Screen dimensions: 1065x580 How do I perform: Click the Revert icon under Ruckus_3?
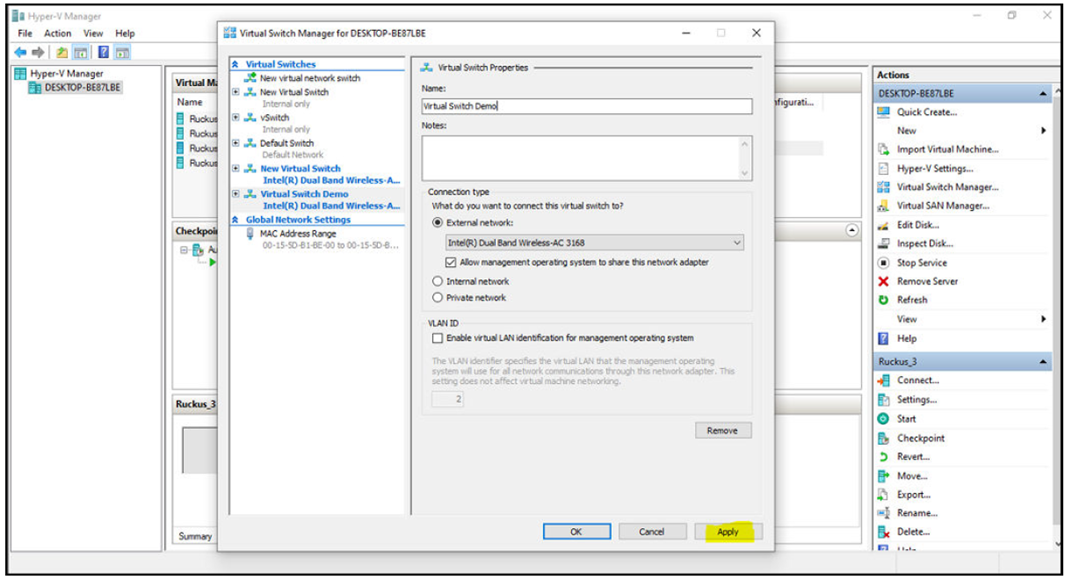coord(883,457)
